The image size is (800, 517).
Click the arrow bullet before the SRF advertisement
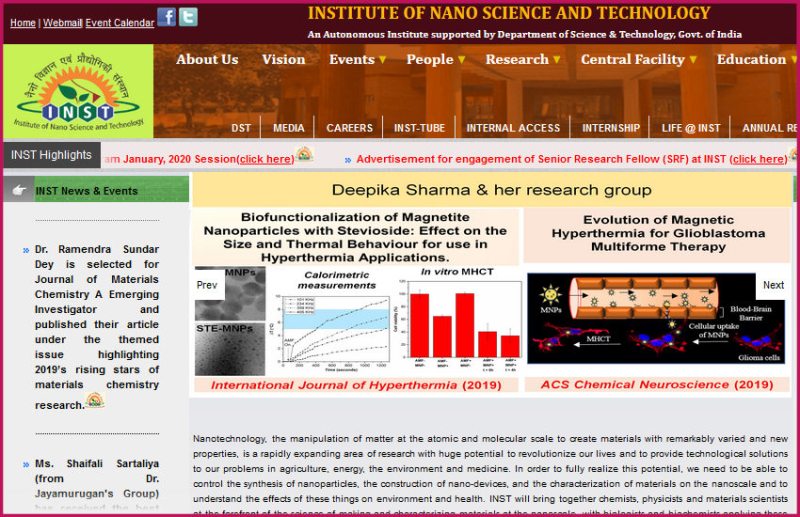point(347,160)
